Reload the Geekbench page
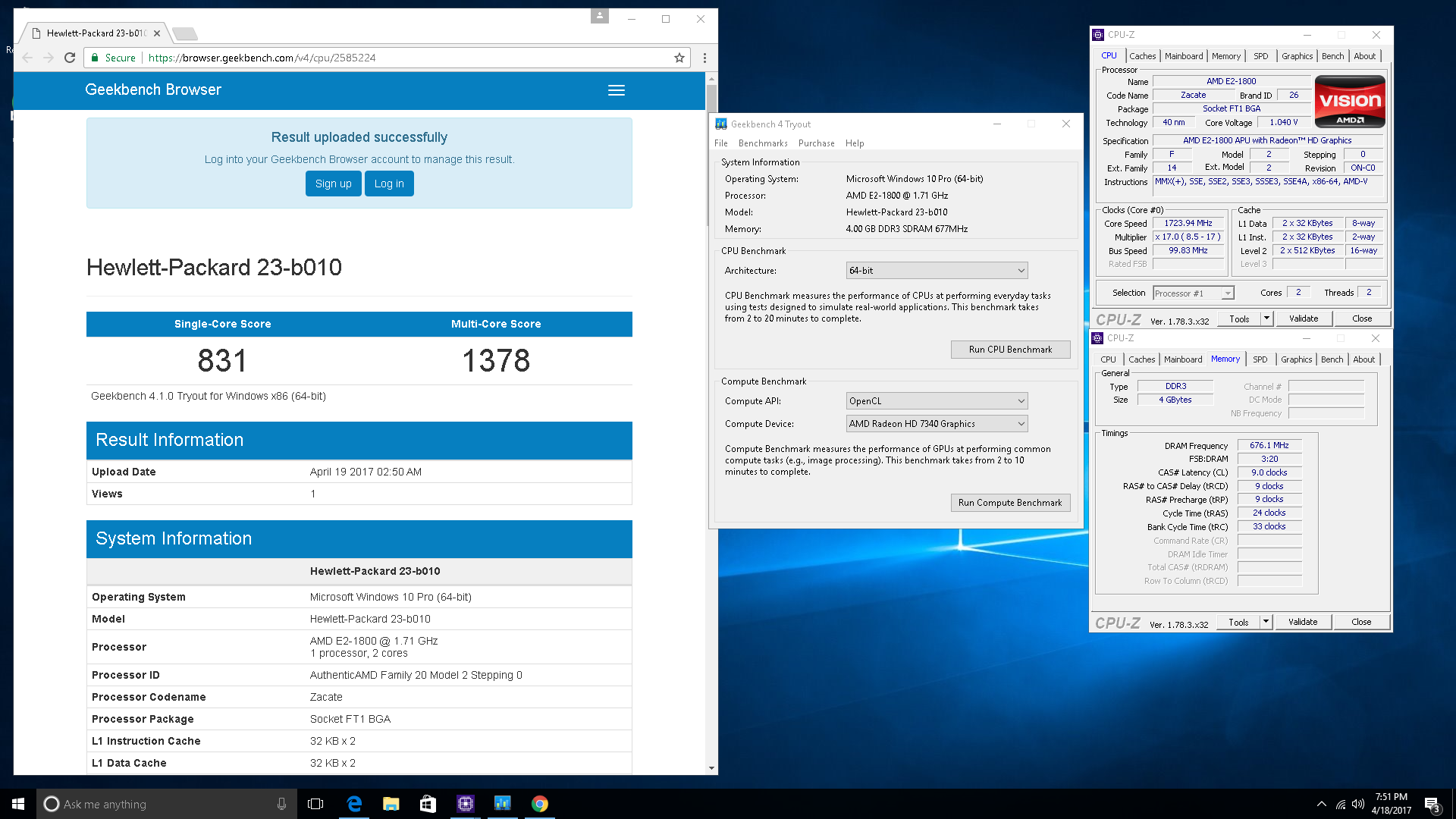Viewport: 1456px width, 819px height. click(x=70, y=58)
